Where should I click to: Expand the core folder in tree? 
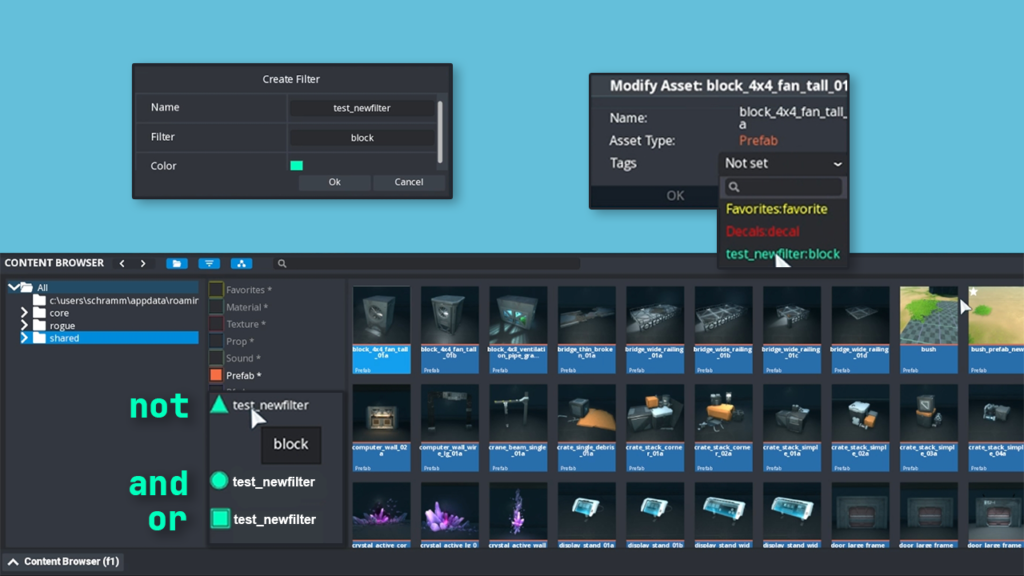click(25, 313)
